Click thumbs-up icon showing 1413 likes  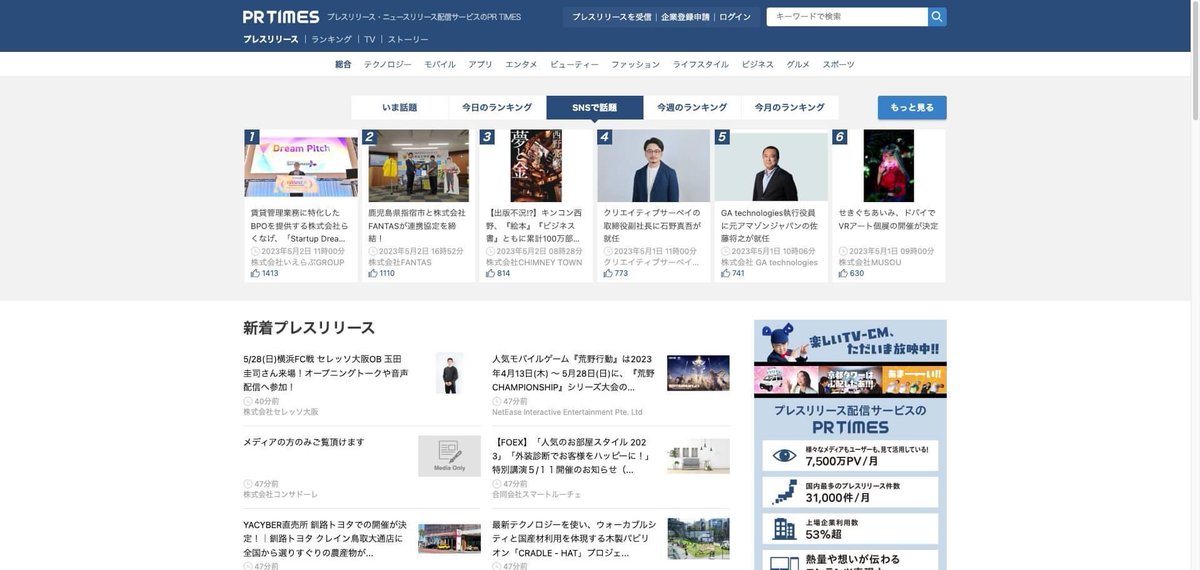click(255, 273)
